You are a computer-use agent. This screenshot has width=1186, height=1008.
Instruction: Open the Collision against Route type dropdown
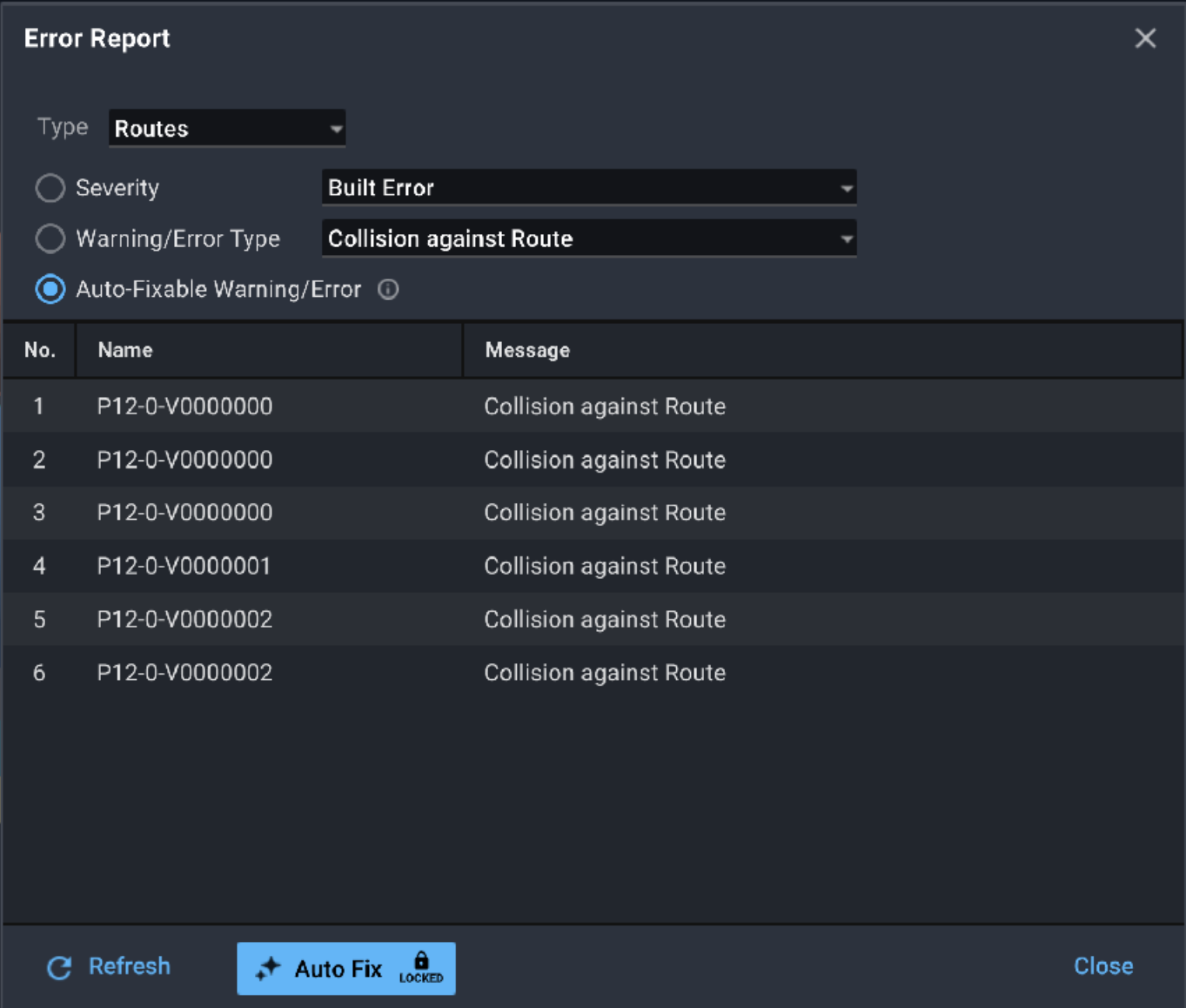(x=589, y=239)
